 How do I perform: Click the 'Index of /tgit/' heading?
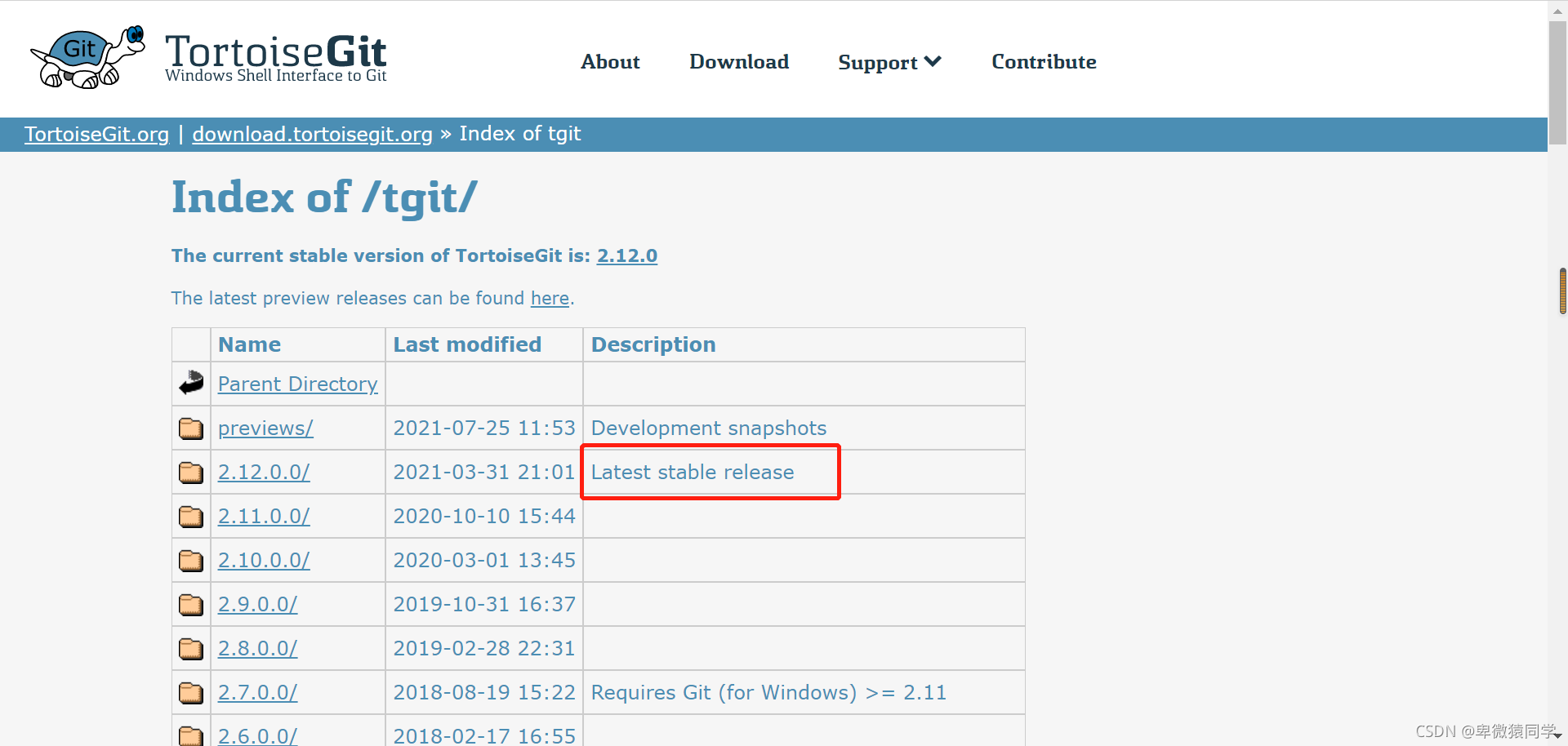(324, 198)
